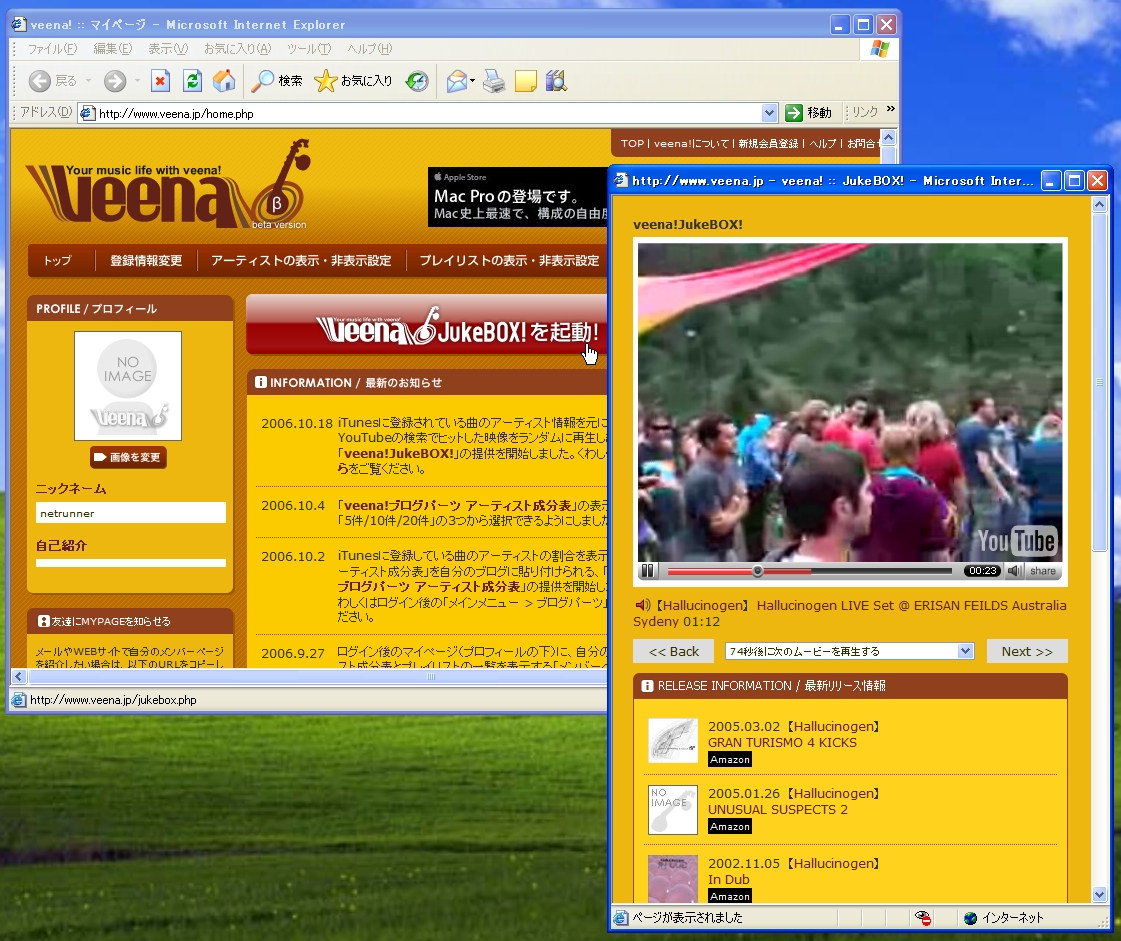Image resolution: width=1121 pixels, height=941 pixels.
Task: Click the Mac Pro Apple Store banner
Action: [518, 197]
